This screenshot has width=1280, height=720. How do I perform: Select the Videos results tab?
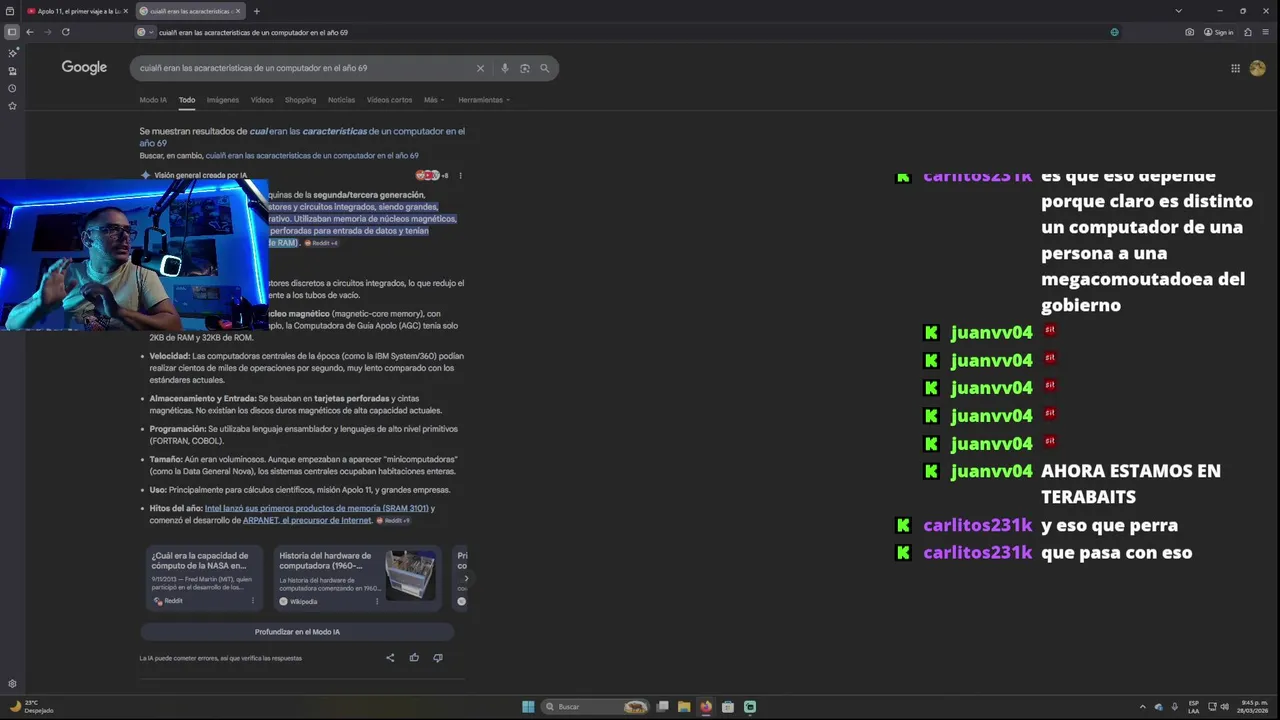[x=262, y=100]
